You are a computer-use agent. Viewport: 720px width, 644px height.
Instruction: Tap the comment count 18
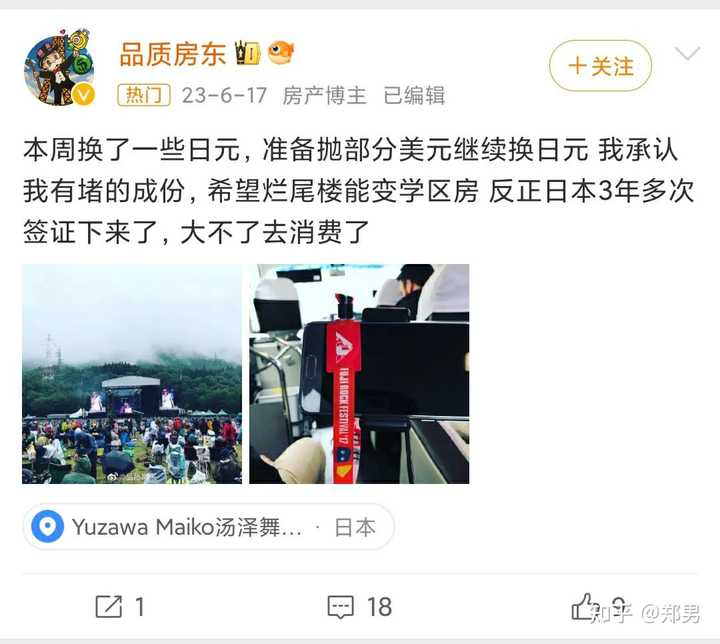click(x=379, y=607)
